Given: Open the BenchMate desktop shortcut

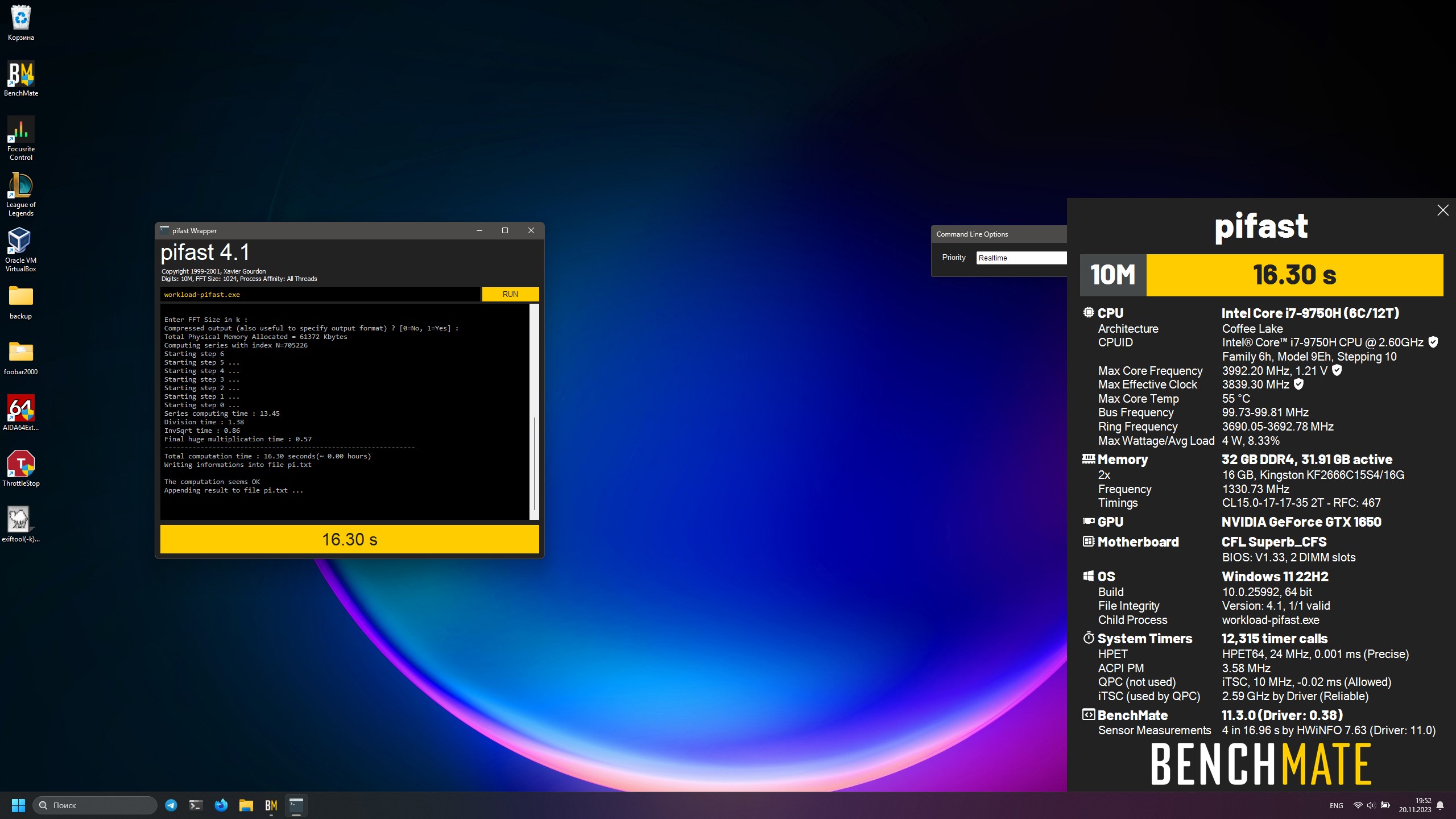Looking at the screenshot, I should tap(20, 79).
